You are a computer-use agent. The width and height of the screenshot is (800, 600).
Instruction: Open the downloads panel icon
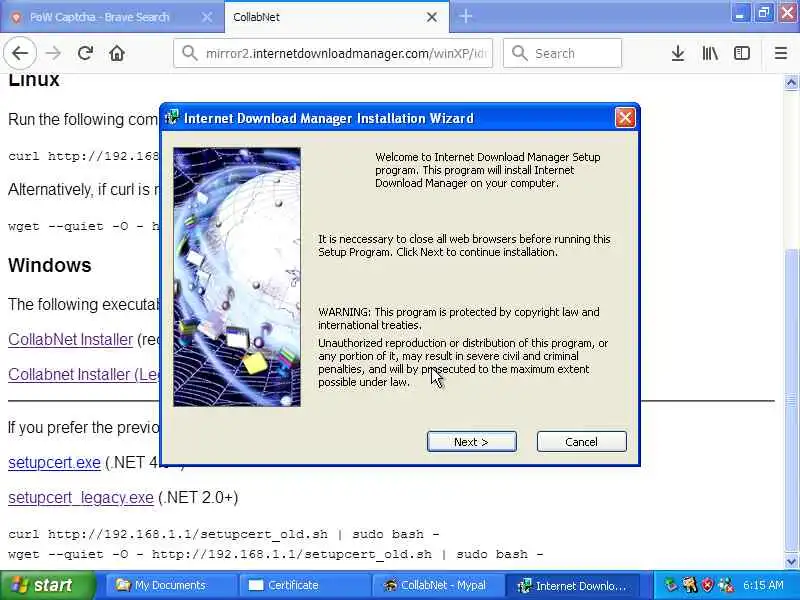[x=678, y=53]
